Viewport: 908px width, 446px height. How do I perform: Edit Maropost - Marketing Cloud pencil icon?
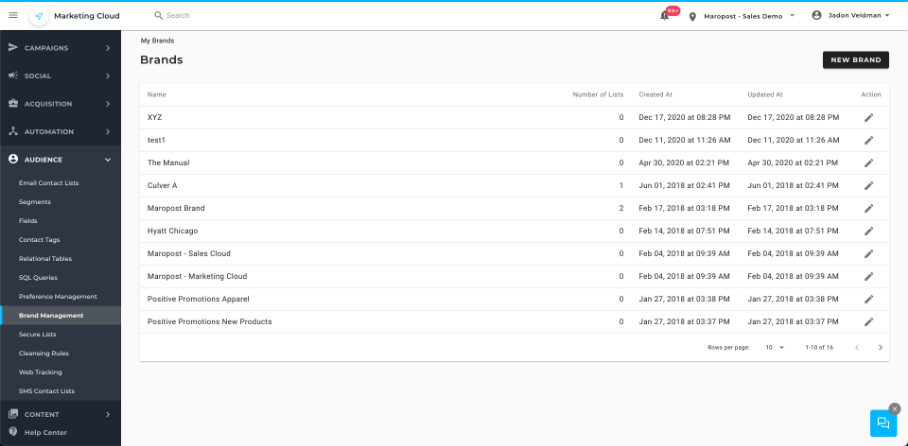coord(869,276)
